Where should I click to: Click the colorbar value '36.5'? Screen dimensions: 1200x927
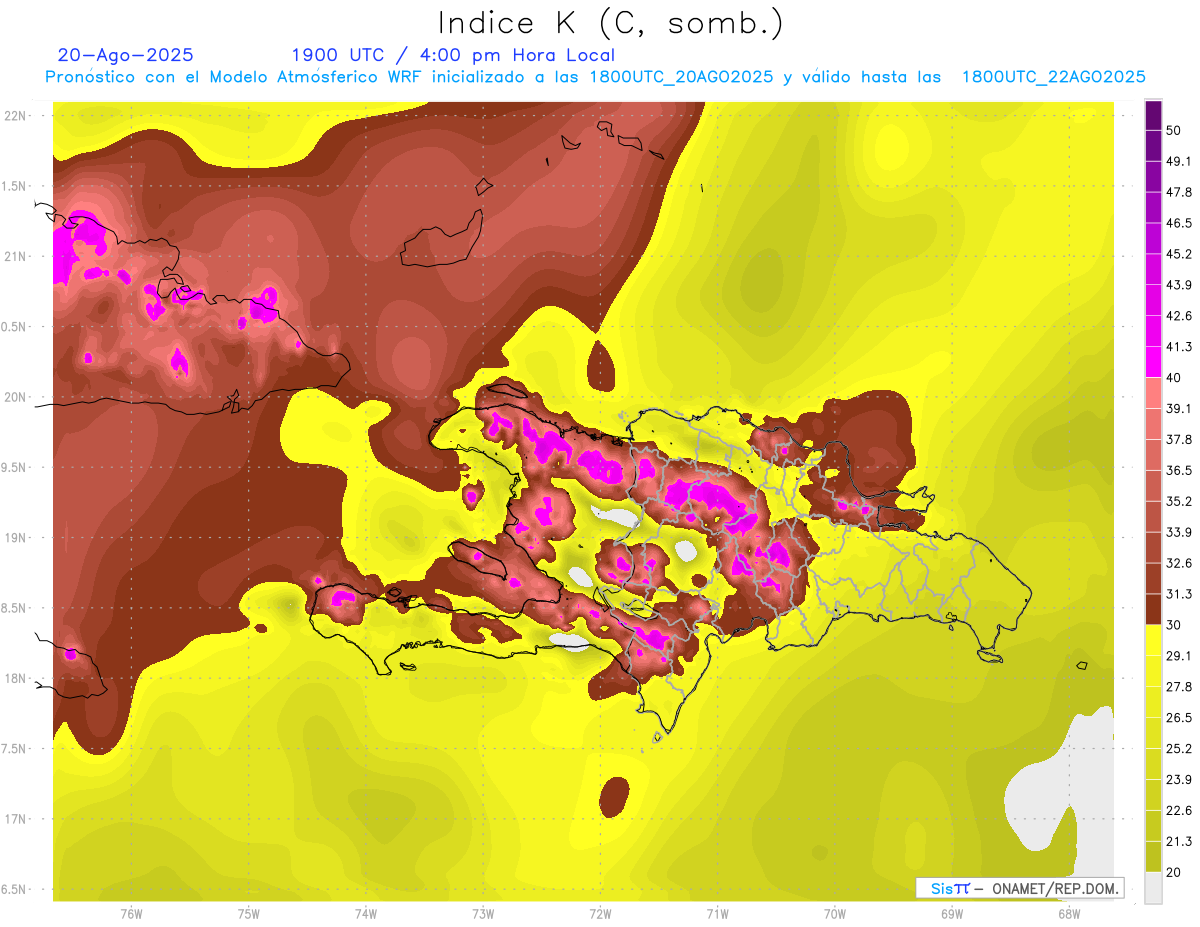coord(1178,470)
